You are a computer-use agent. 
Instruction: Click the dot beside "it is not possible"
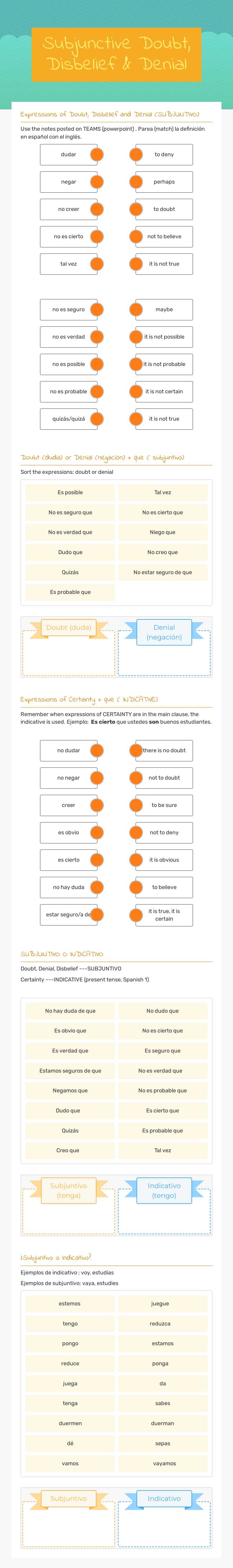(135, 336)
